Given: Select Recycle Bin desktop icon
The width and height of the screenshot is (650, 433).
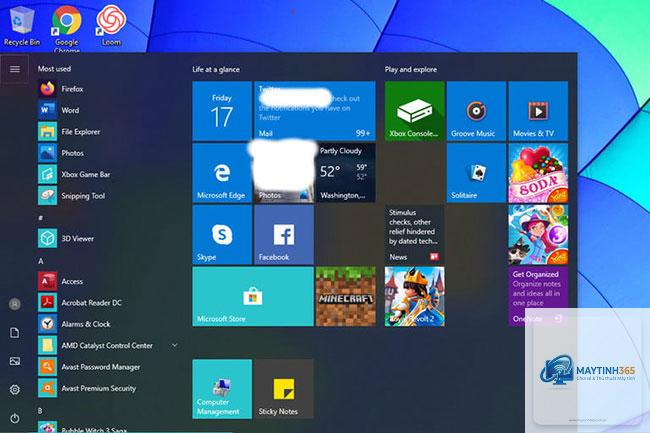Looking at the screenshot, I should tap(22, 26).
